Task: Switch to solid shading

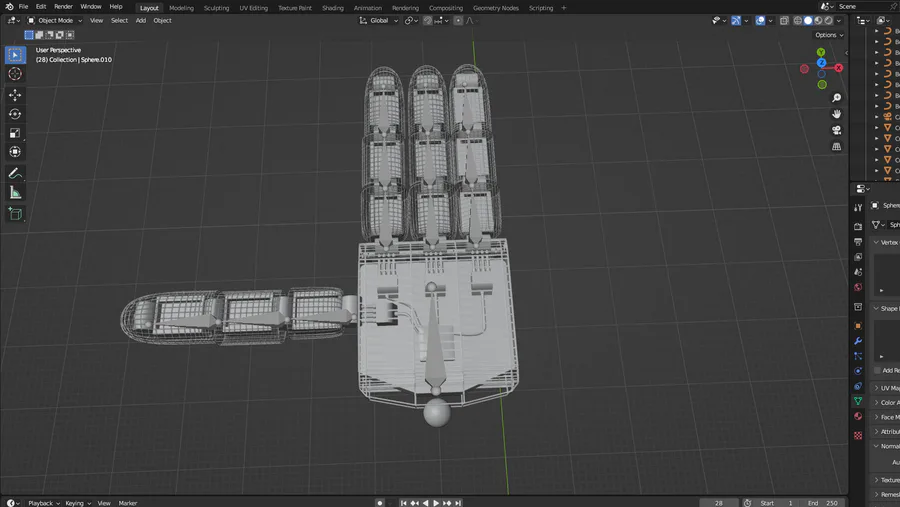Action: point(808,21)
